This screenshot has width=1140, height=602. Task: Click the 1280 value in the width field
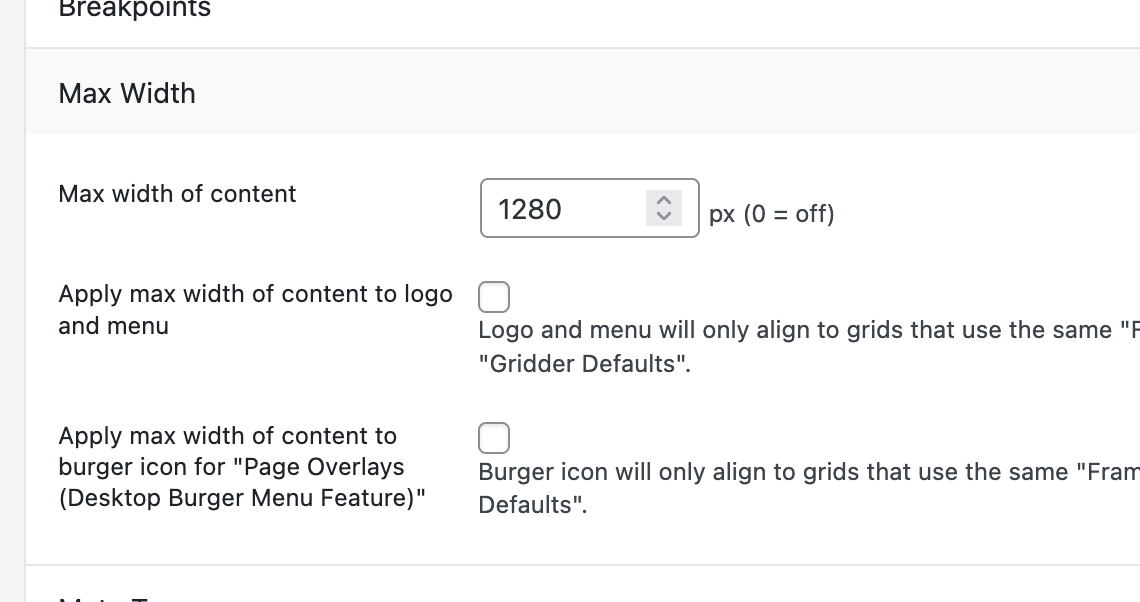tap(530, 209)
